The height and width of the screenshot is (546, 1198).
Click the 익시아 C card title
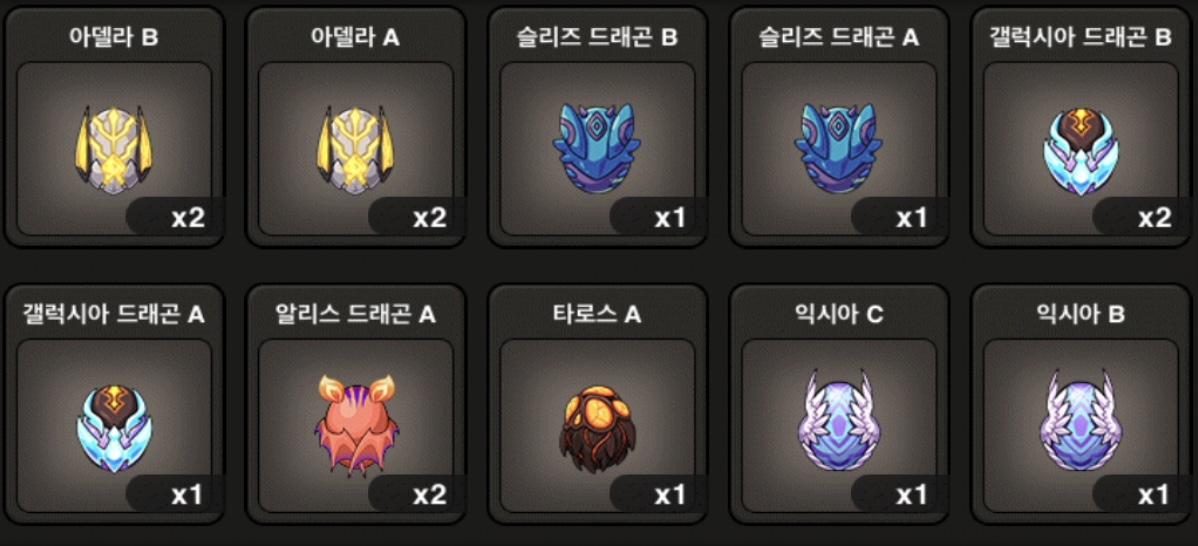pos(838,314)
